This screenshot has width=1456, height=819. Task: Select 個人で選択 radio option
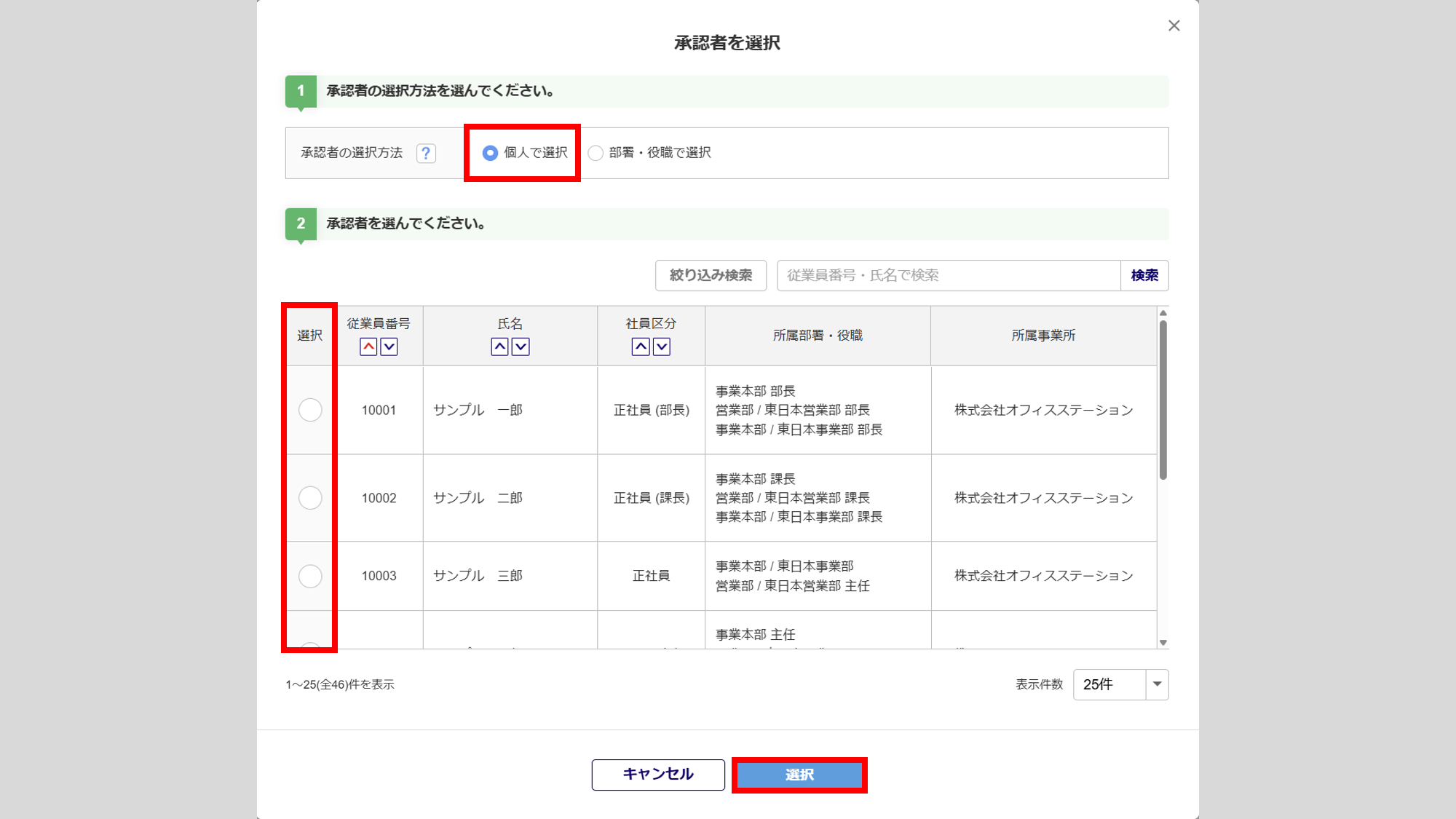click(490, 153)
